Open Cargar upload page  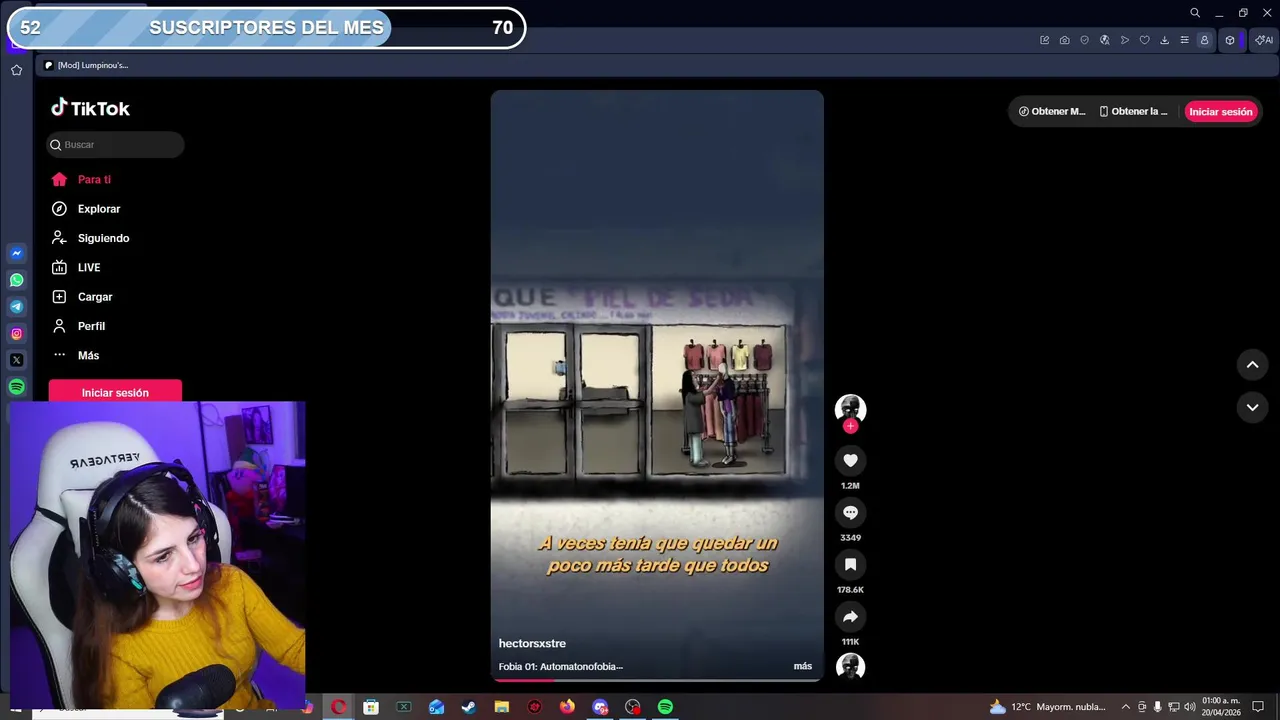pyautogui.click(x=82, y=297)
